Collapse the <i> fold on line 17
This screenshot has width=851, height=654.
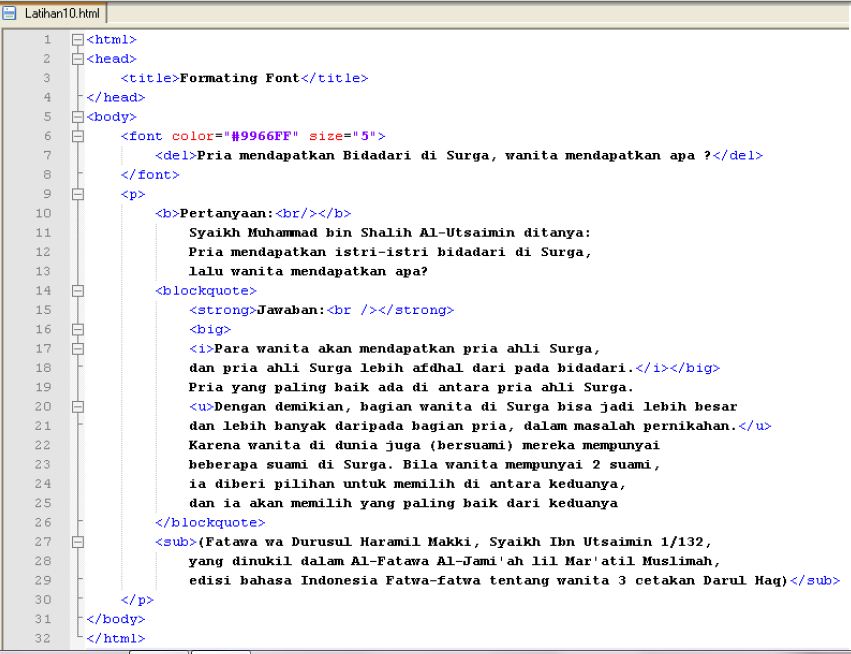[78, 349]
